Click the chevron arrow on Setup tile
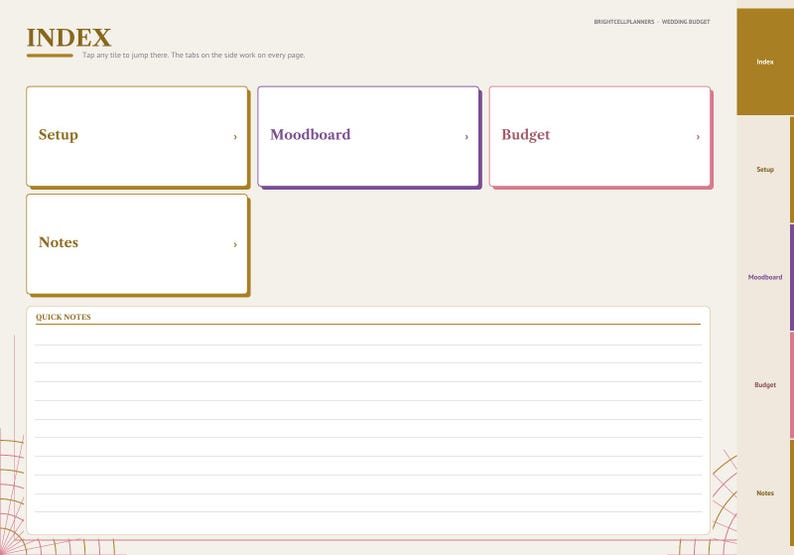 [235, 137]
